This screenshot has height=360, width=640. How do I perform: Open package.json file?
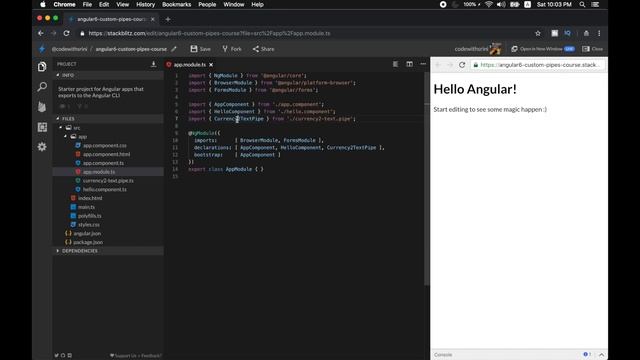coord(88,242)
